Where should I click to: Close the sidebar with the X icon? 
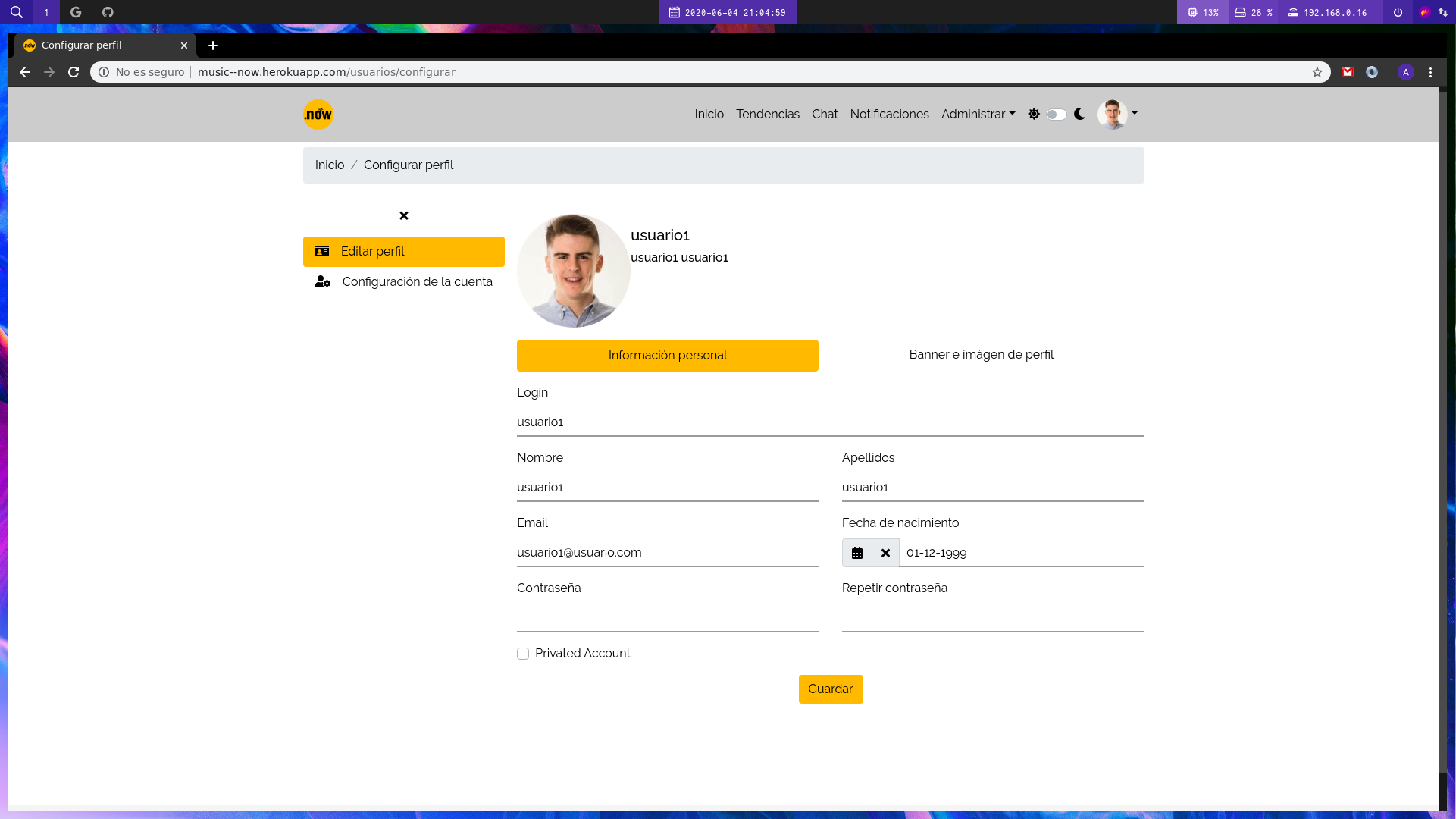click(x=404, y=215)
